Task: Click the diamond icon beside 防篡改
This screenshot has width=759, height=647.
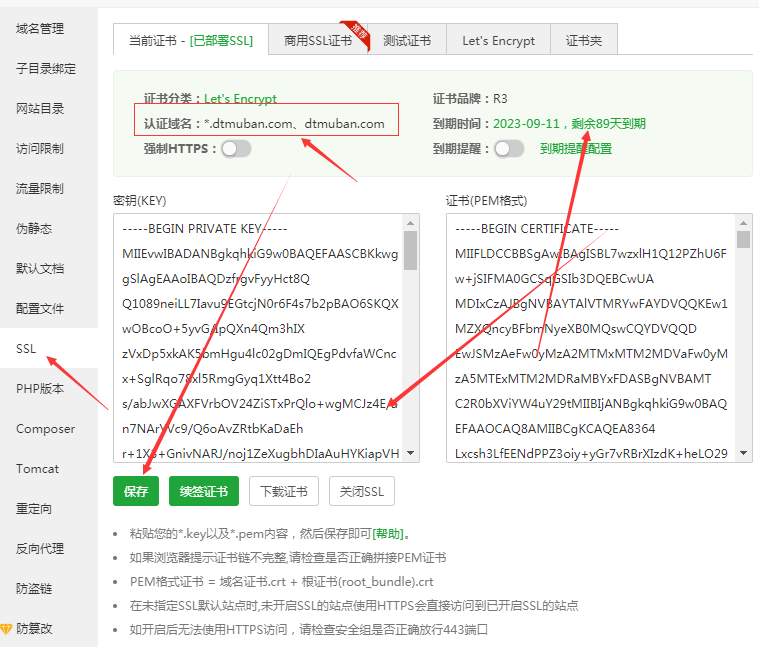Action: (x=6, y=629)
